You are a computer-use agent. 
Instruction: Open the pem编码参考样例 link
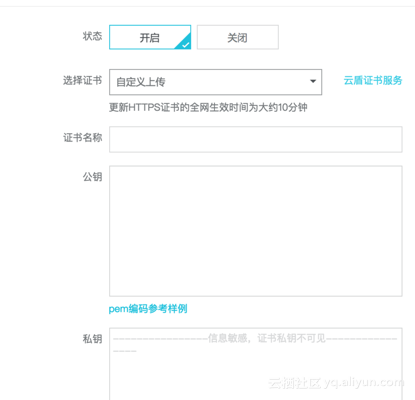point(148,309)
